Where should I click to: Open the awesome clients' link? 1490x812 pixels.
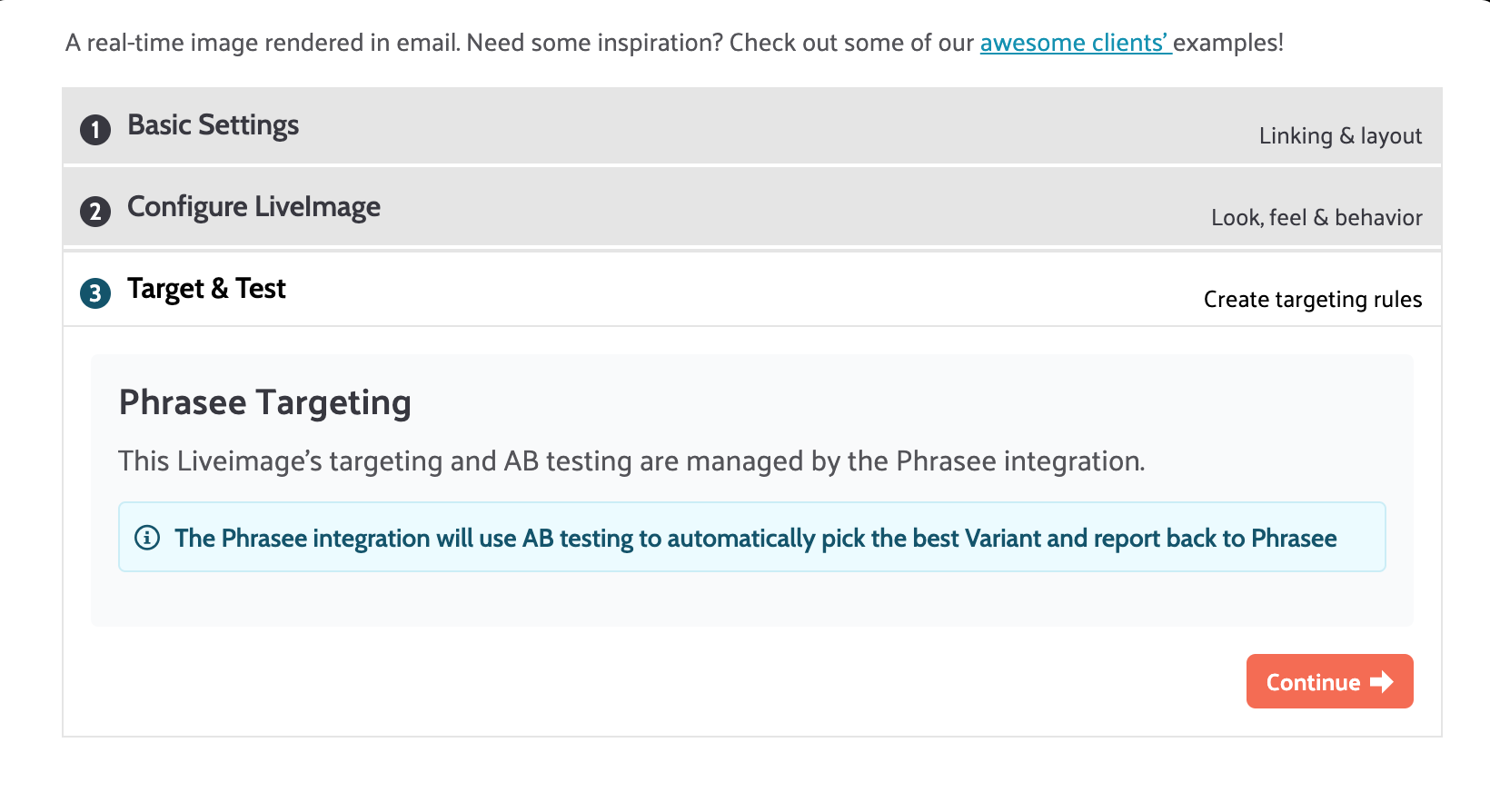1075,43
